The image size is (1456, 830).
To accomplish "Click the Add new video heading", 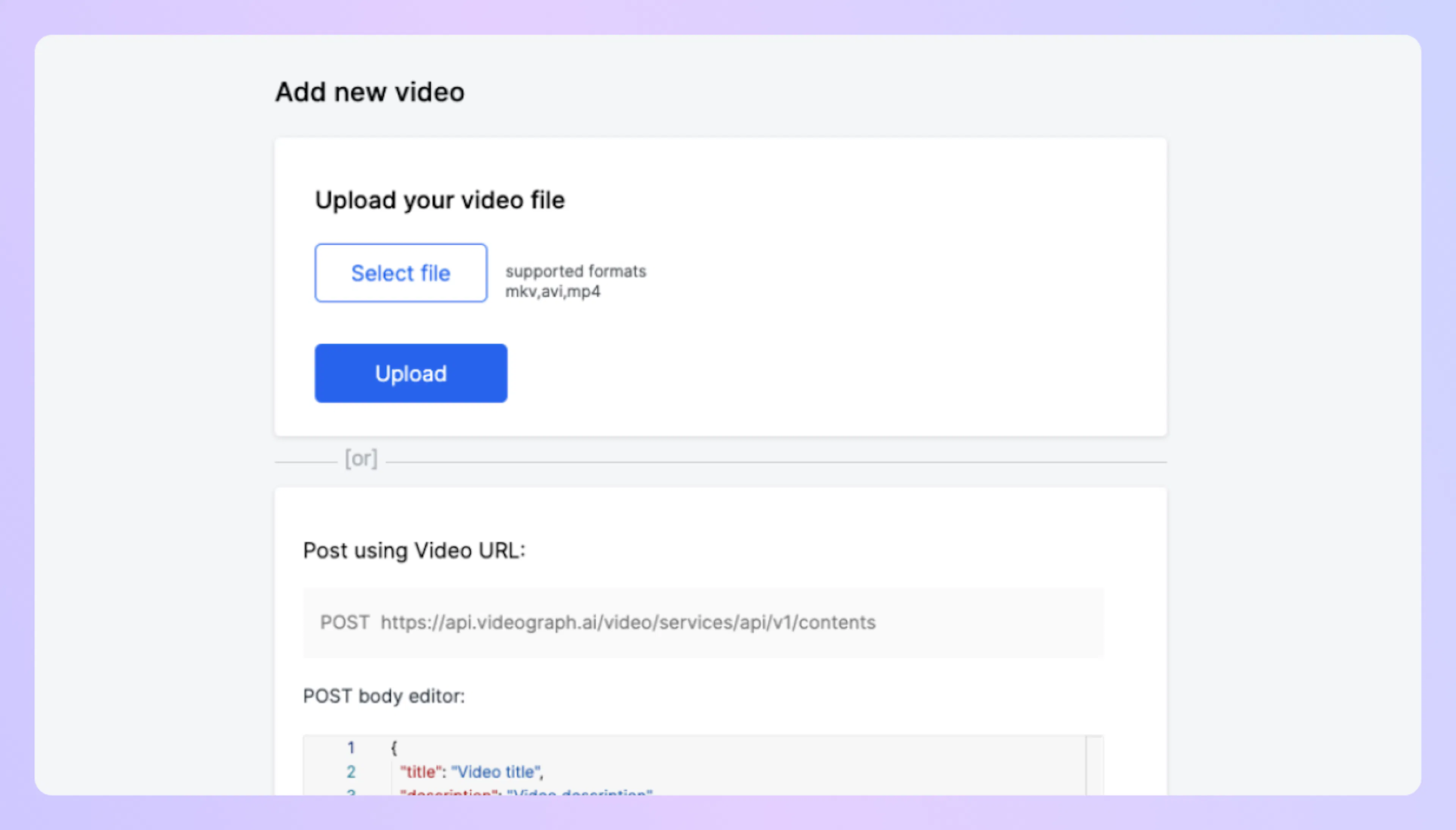I will click(x=369, y=92).
